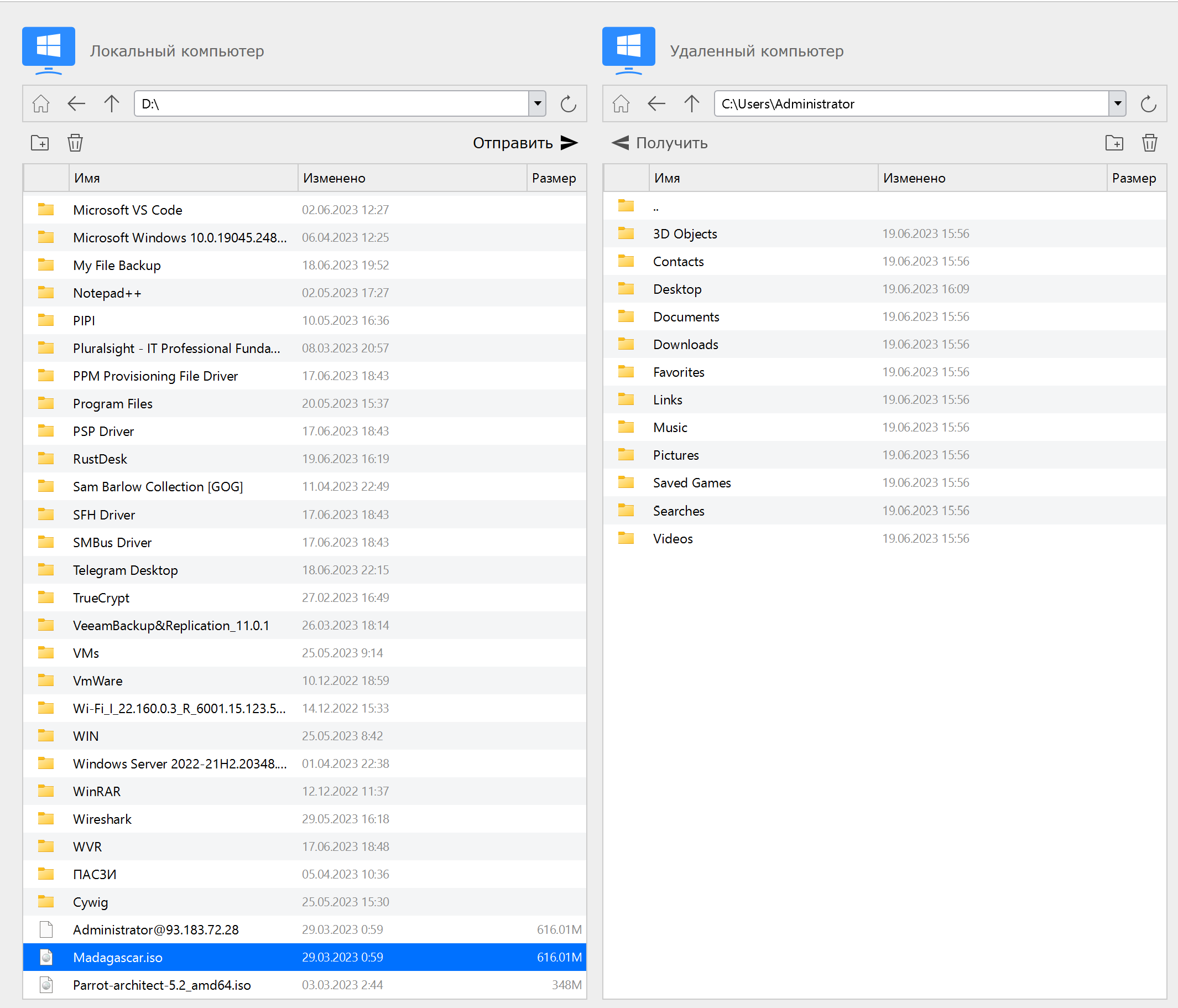Go up one level in local panel

tap(112, 103)
